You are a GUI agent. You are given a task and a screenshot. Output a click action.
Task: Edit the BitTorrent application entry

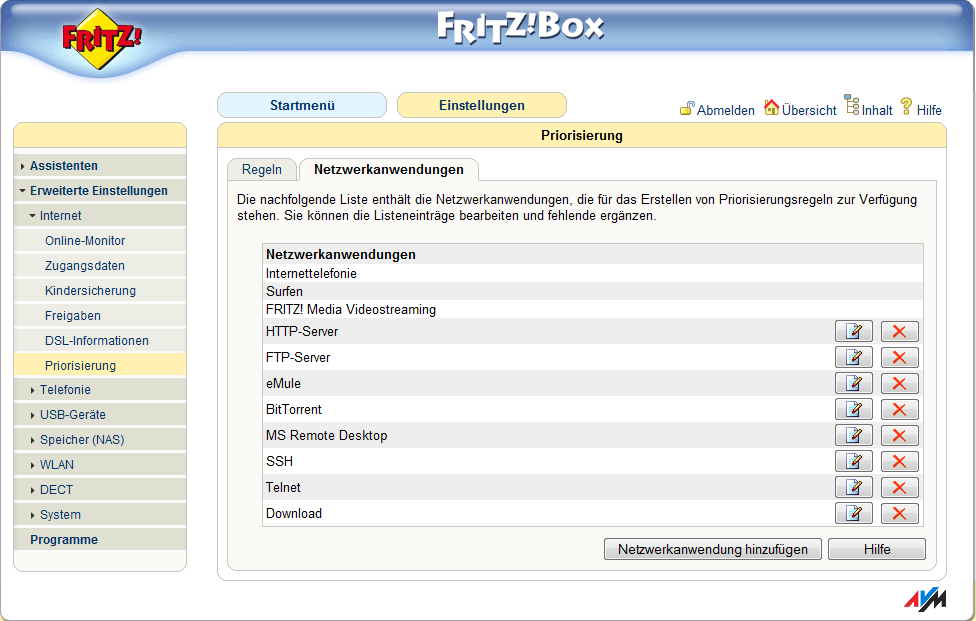pyautogui.click(x=853, y=409)
